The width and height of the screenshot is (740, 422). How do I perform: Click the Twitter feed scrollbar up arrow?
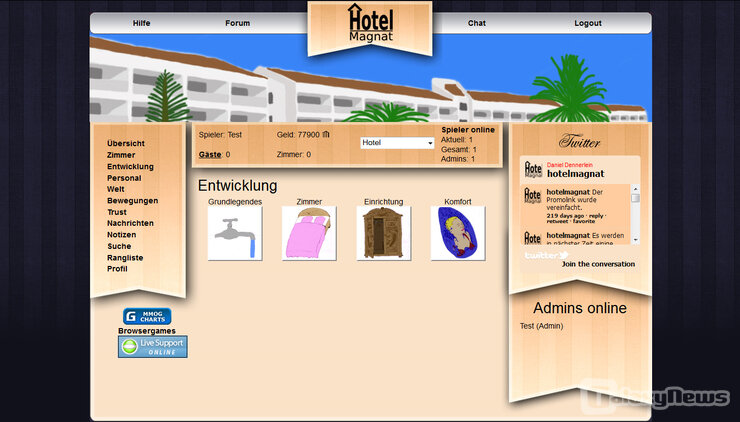635,189
